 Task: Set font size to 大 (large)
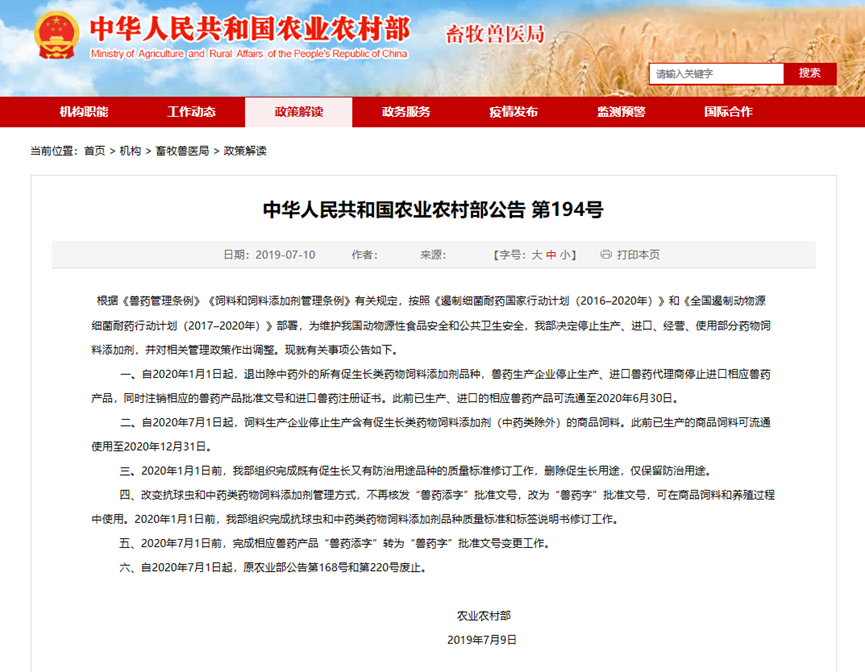[536, 255]
